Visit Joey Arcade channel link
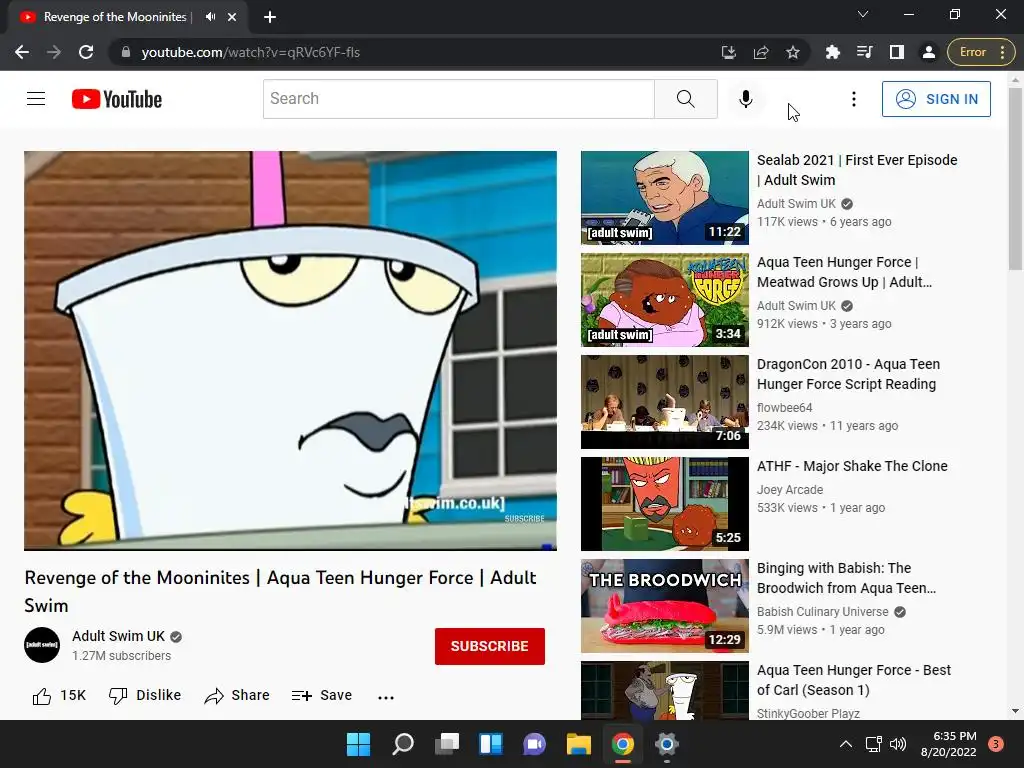 [790, 490]
